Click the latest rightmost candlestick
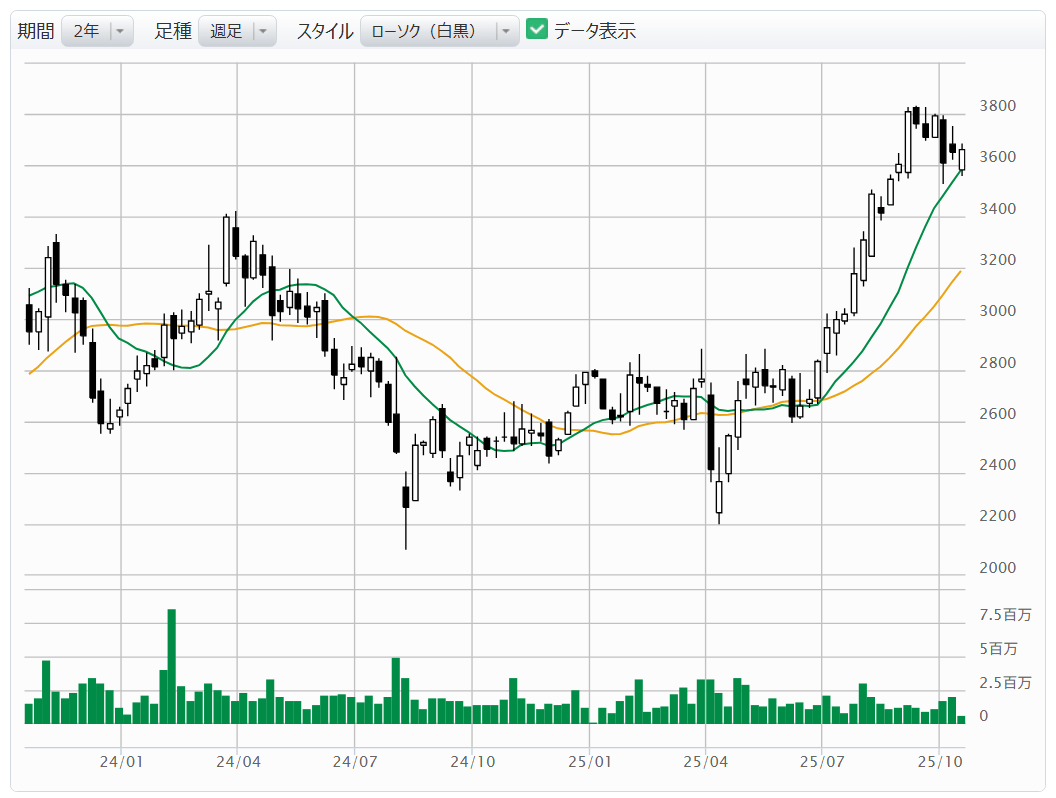The height and width of the screenshot is (798, 1056). point(962,159)
